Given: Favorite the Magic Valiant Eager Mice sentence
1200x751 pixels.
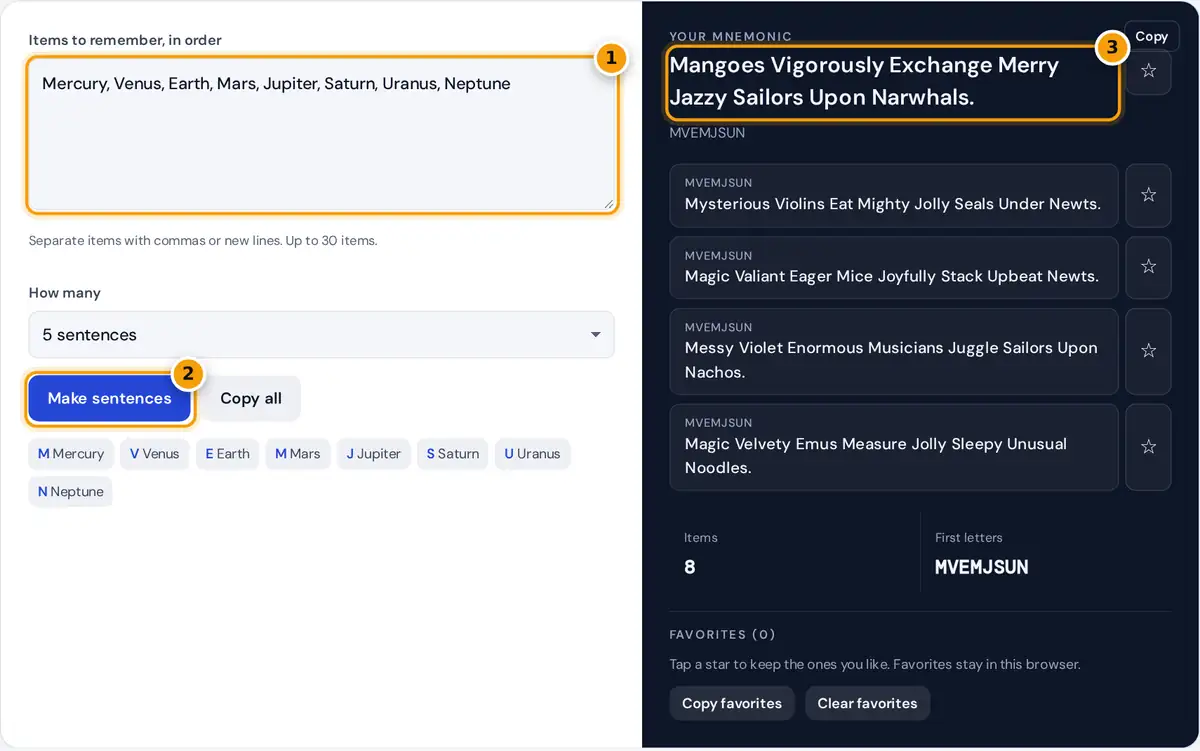Looking at the screenshot, I should [x=1148, y=268].
